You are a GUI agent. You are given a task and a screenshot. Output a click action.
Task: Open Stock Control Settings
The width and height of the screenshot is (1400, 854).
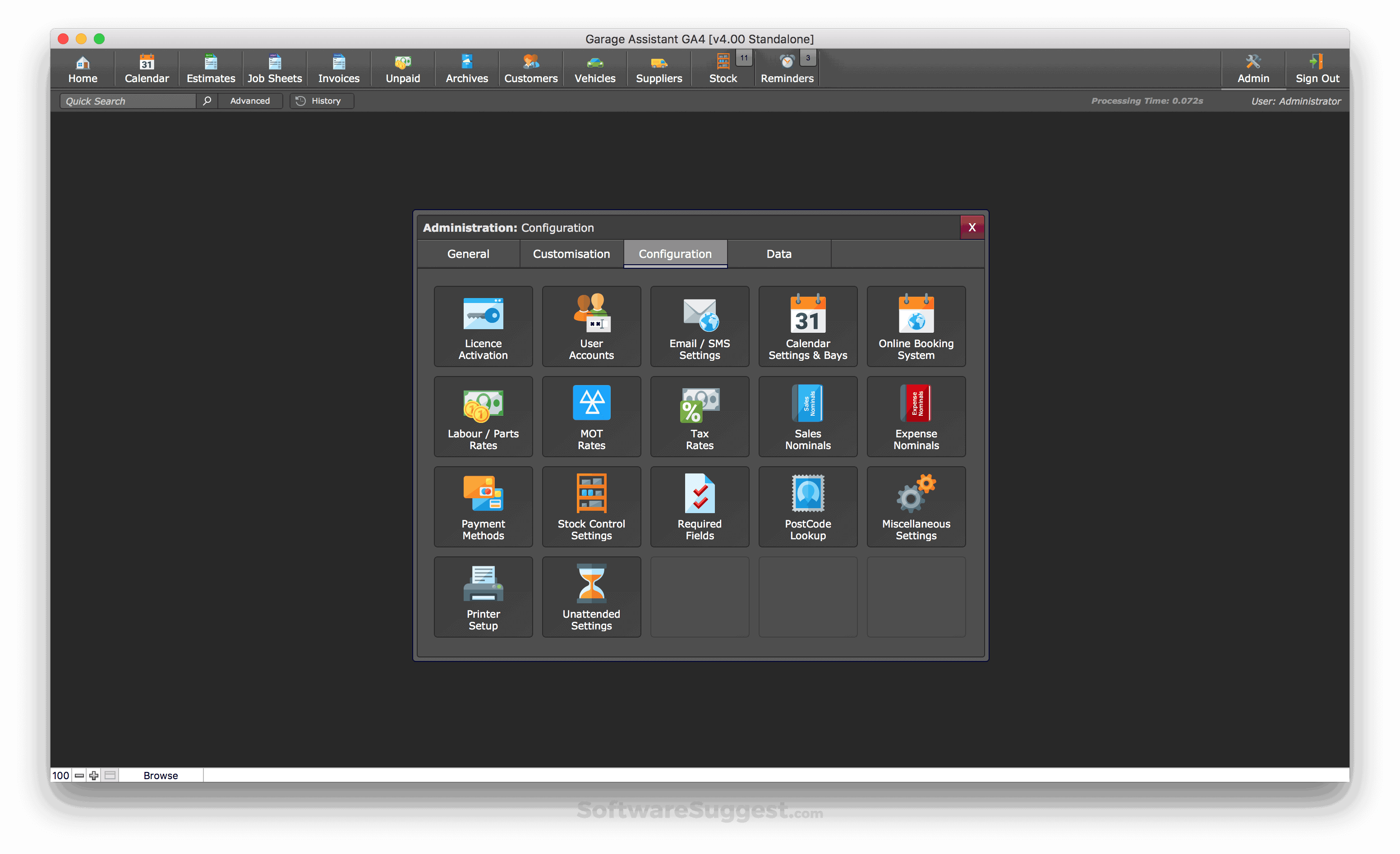coord(591,506)
